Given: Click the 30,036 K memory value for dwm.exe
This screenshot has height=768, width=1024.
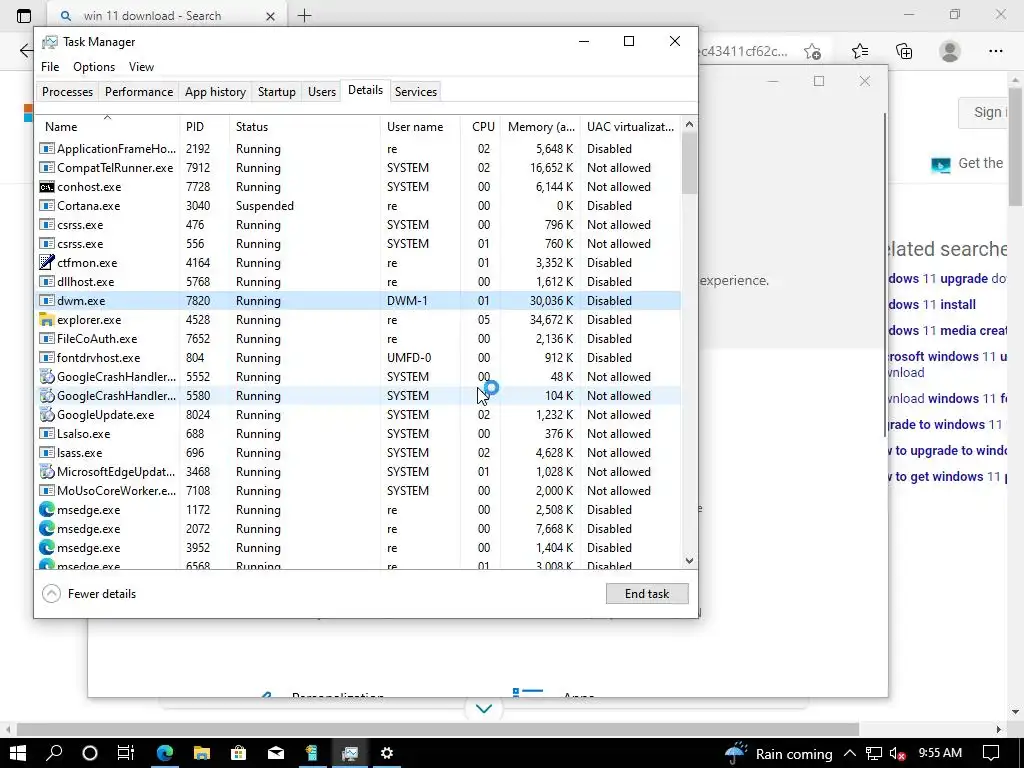Looking at the screenshot, I should click(551, 301).
